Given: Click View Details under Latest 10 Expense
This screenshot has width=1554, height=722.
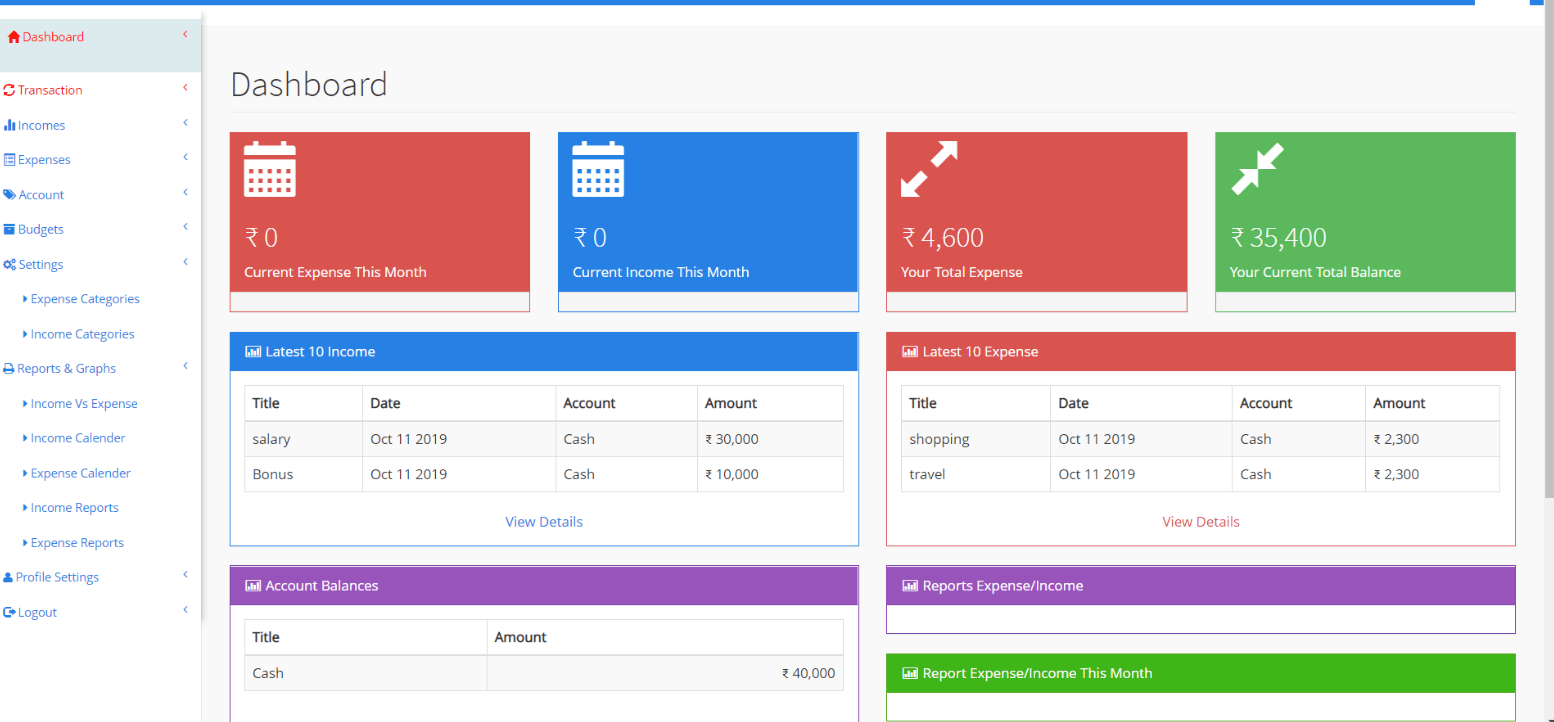Looking at the screenshot, I should pos(1200,521).
